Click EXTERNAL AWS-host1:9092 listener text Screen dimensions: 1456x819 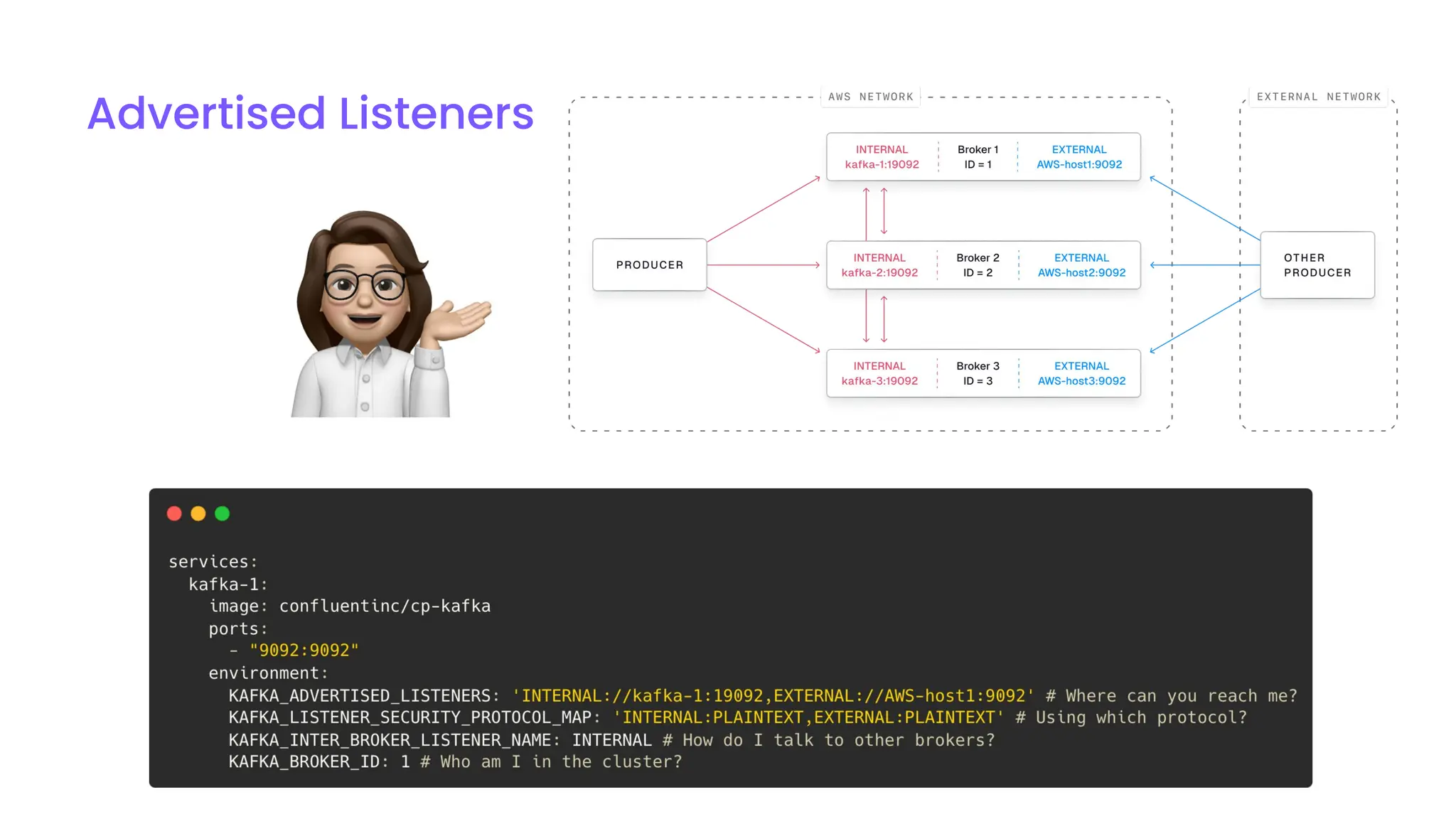(x=1078, y=157)
